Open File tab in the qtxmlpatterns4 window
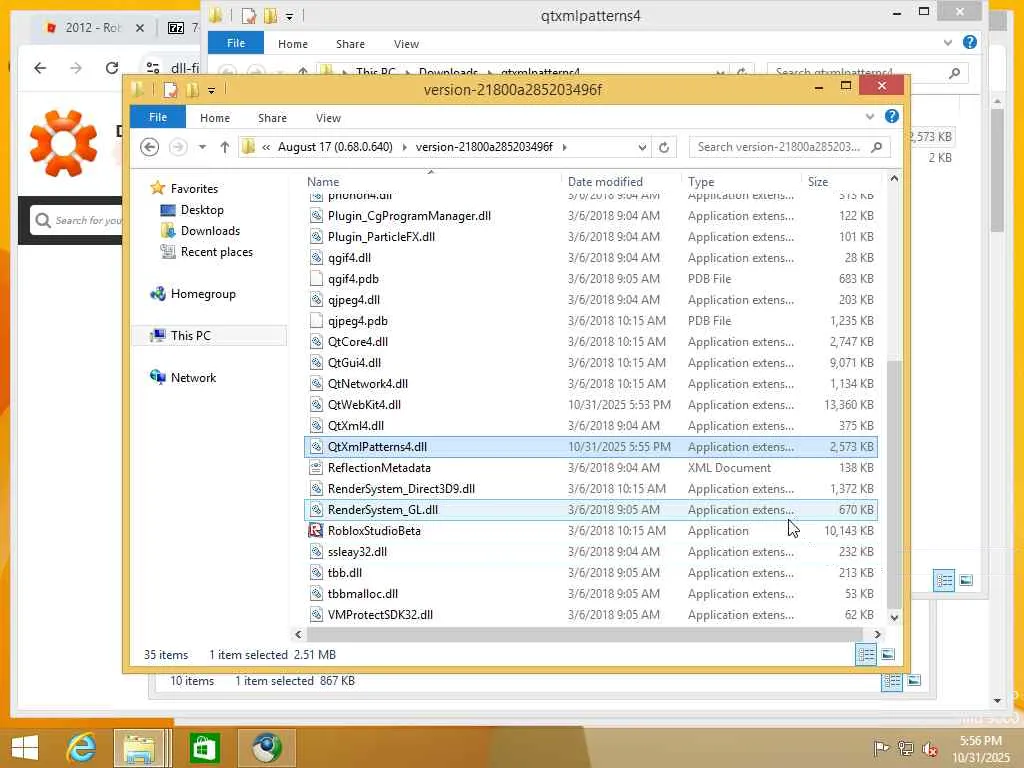 click(236, 43)
